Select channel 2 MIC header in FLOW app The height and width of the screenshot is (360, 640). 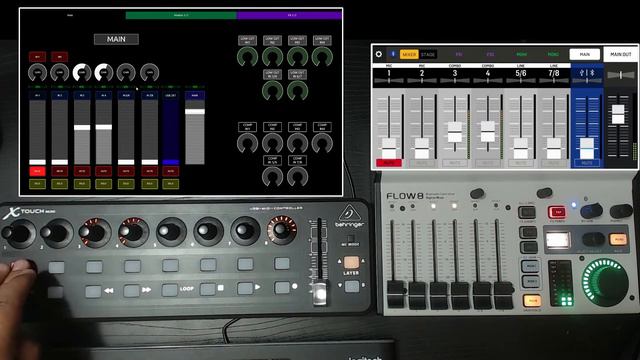[422, 74]
